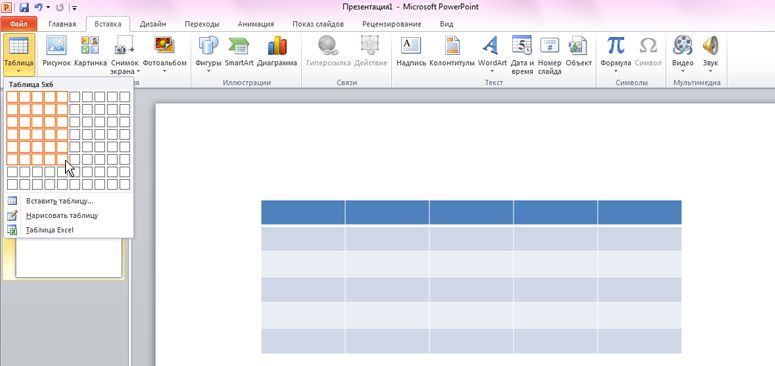
Task: Expand the Формула dropdown arrow
Action: click(616, 71)
